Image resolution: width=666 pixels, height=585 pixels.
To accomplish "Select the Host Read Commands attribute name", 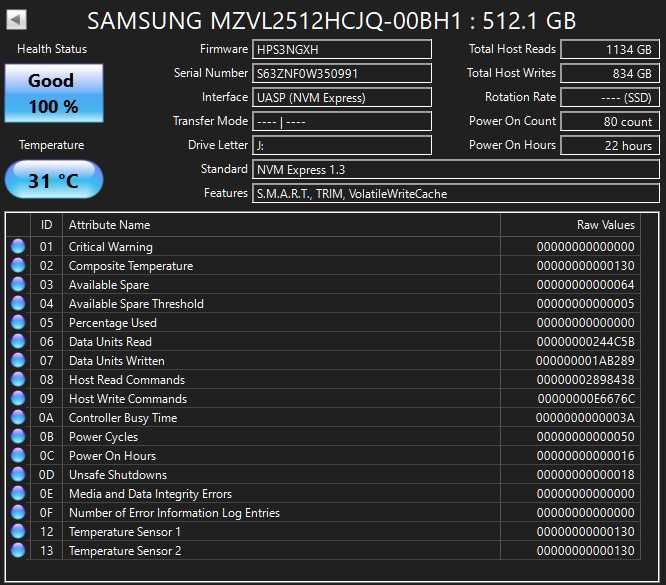I will pos(127,380).
